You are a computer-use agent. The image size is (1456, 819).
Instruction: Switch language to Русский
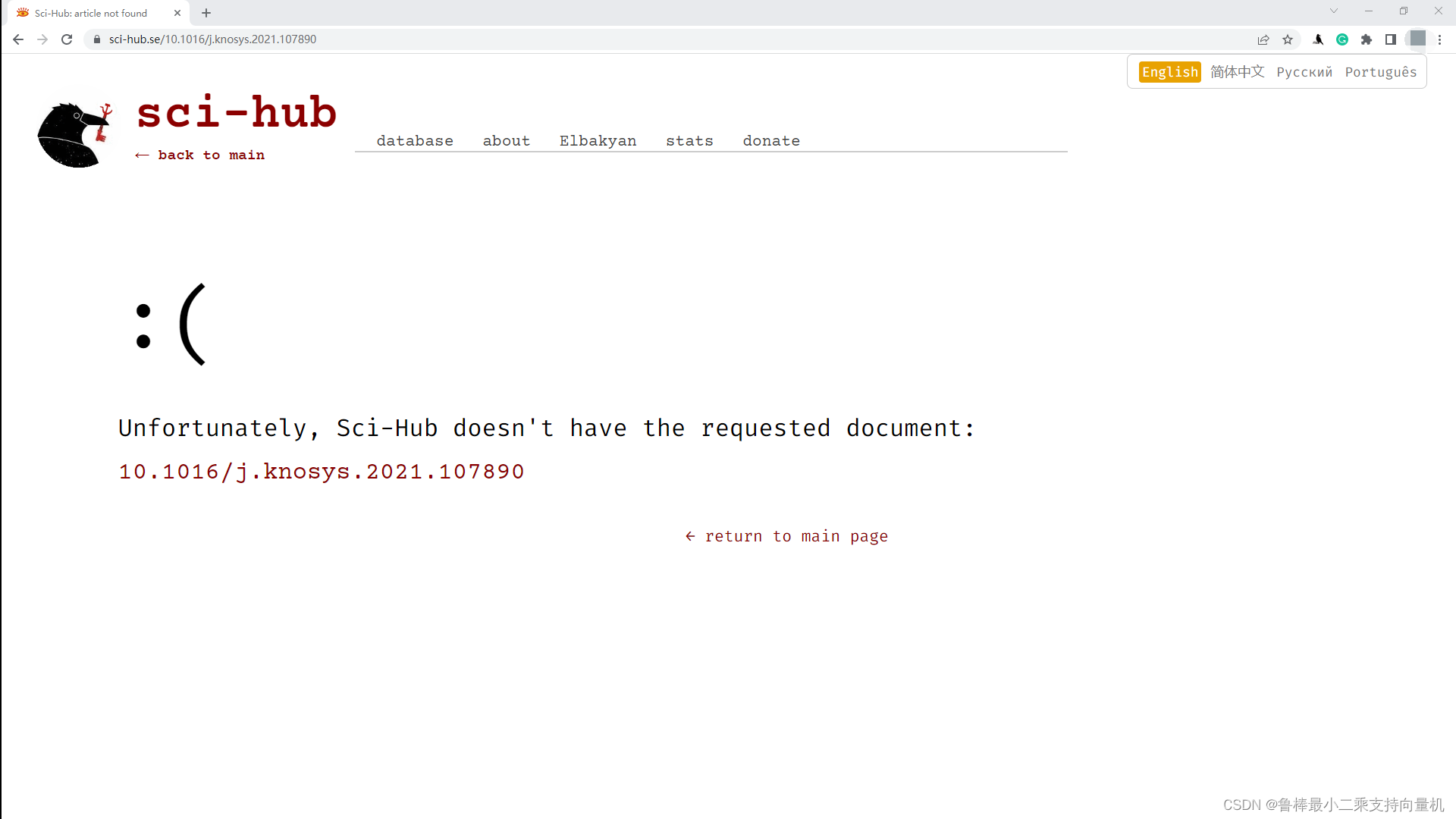pos(1304,72)
